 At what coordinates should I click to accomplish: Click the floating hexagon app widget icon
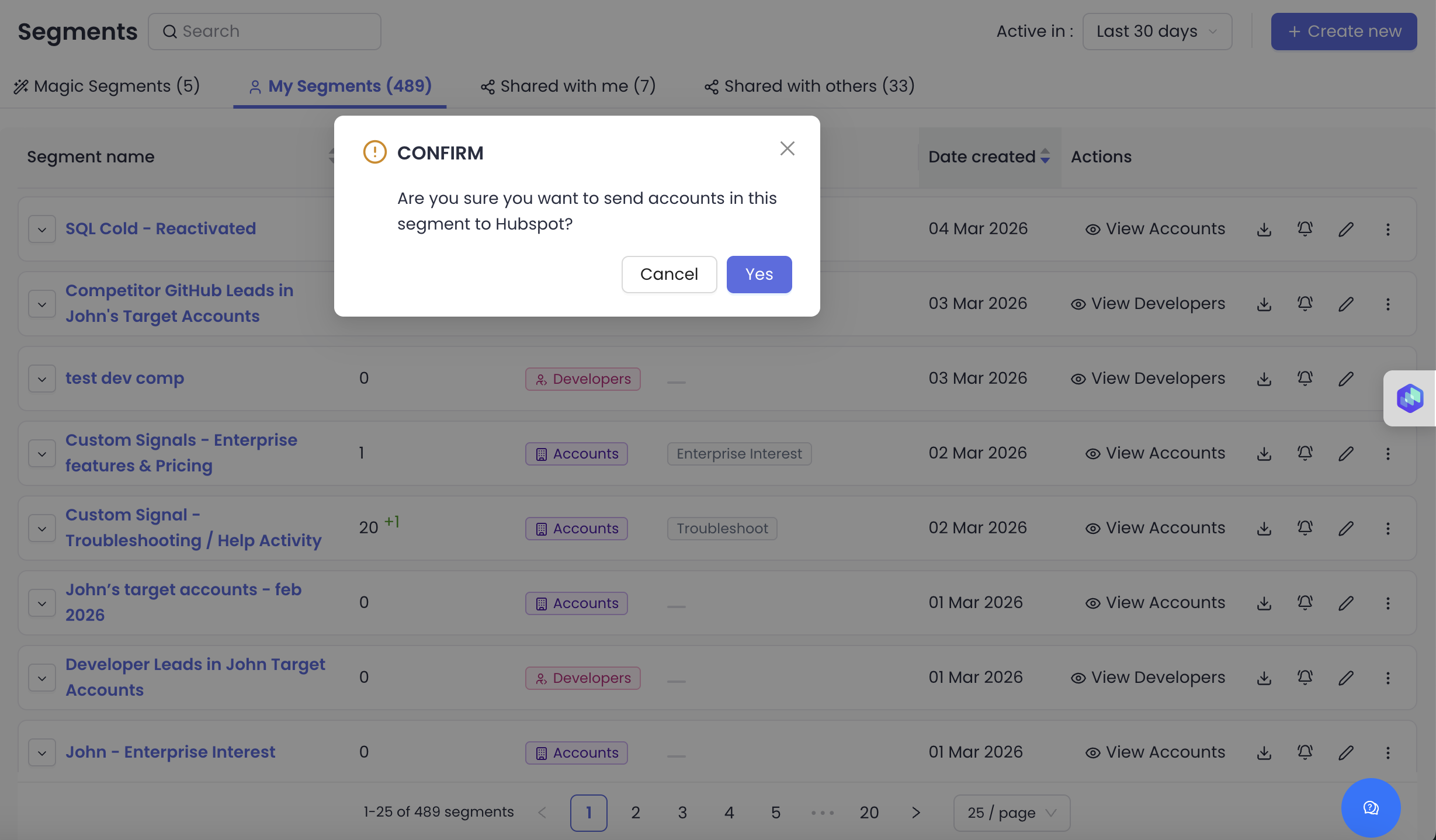click(1410, 398)
